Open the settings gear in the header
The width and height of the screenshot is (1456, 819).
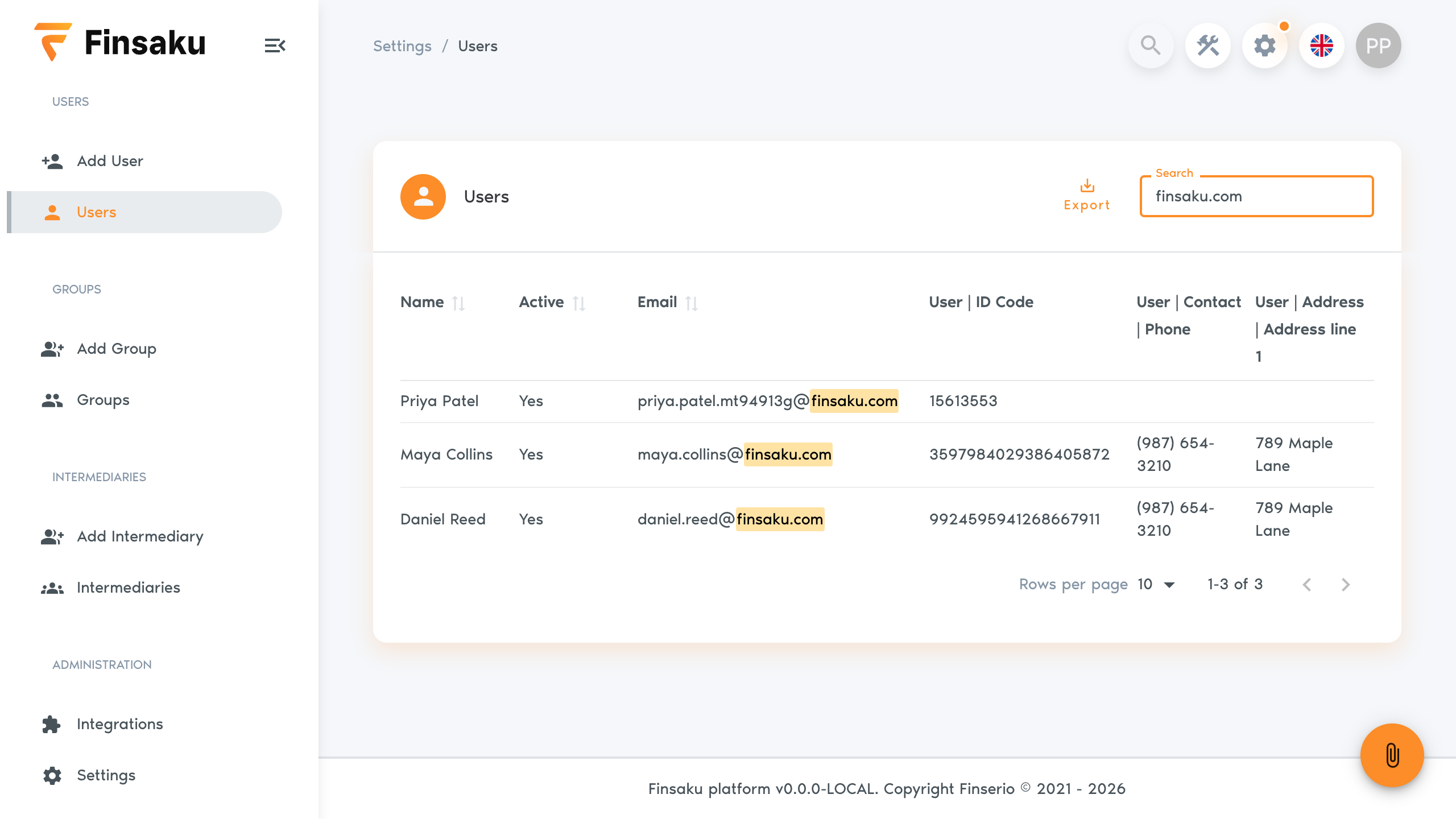click(1264, 45)
